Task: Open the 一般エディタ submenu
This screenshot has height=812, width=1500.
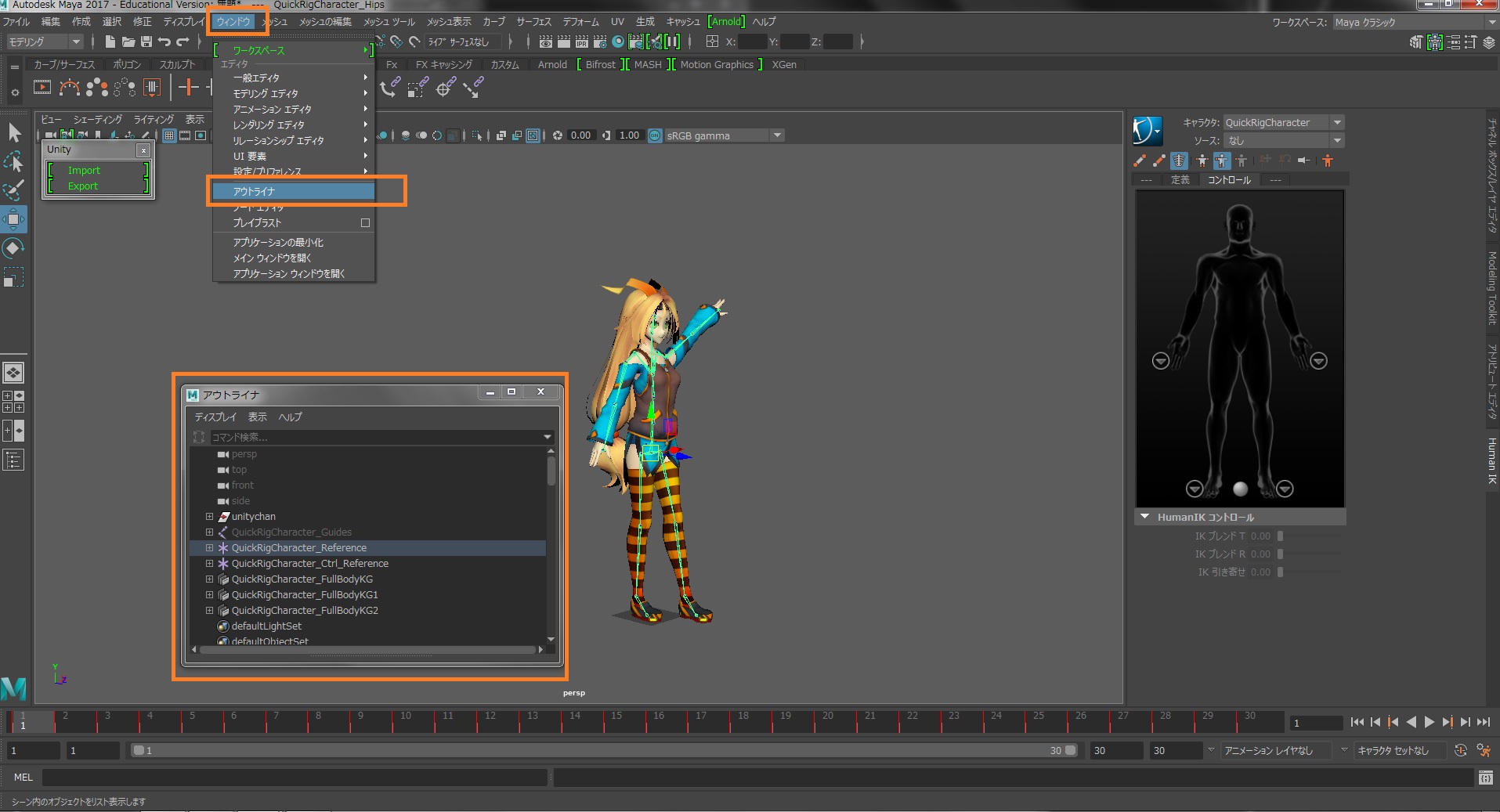Action: click(x=294, y=78)
